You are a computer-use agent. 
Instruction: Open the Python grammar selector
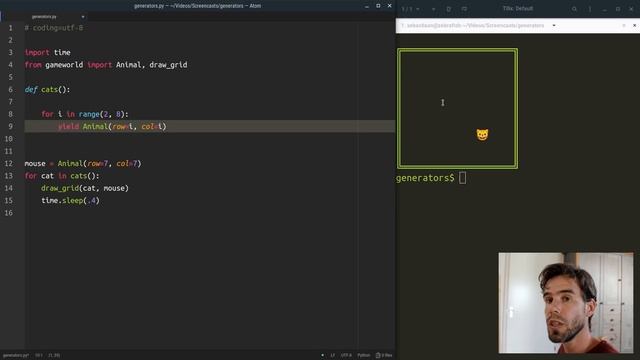point(364,355)
